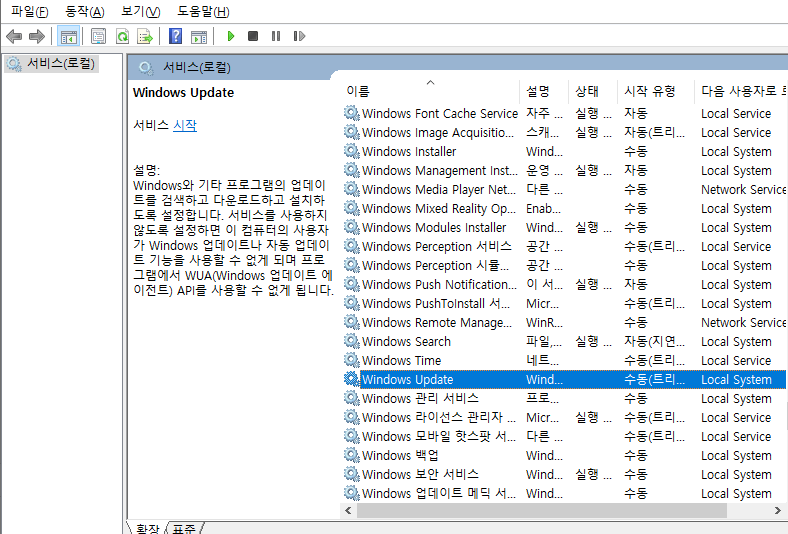This screenshot has height=534, width=788.
Task: Sort by 다음 사용자로 column header
Action: (743, 91)
